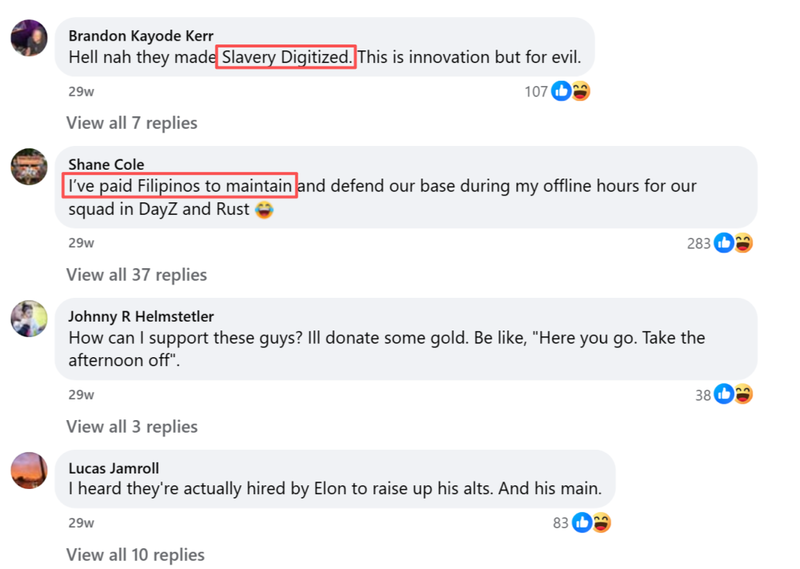Viewport: 800px width, 569px height.
Task: Expand View all 37 replies
Action: (x=136, y=274)
